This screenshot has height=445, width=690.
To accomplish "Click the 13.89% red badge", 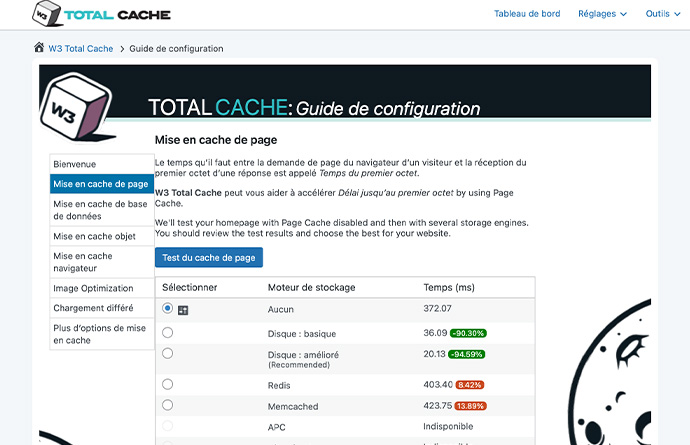I will click(x=470, y=406).
